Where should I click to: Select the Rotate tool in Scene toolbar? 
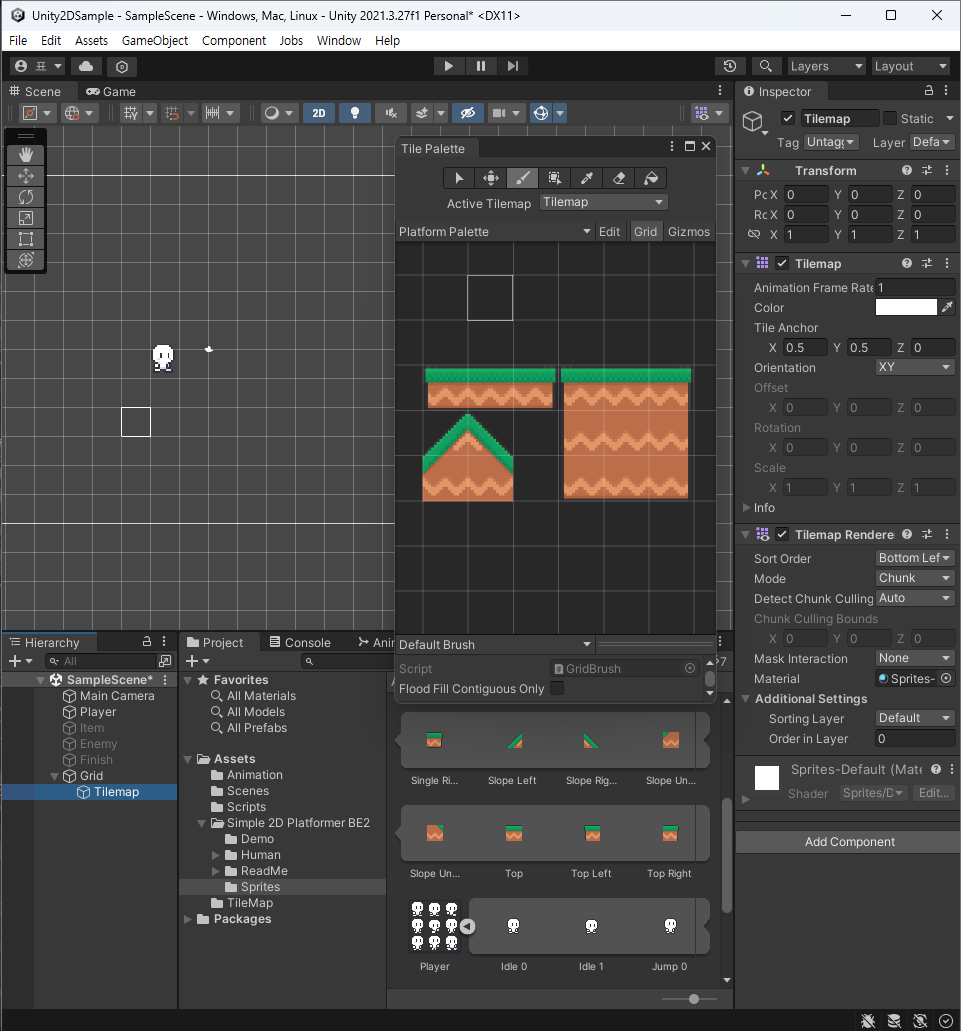(26, 197)
